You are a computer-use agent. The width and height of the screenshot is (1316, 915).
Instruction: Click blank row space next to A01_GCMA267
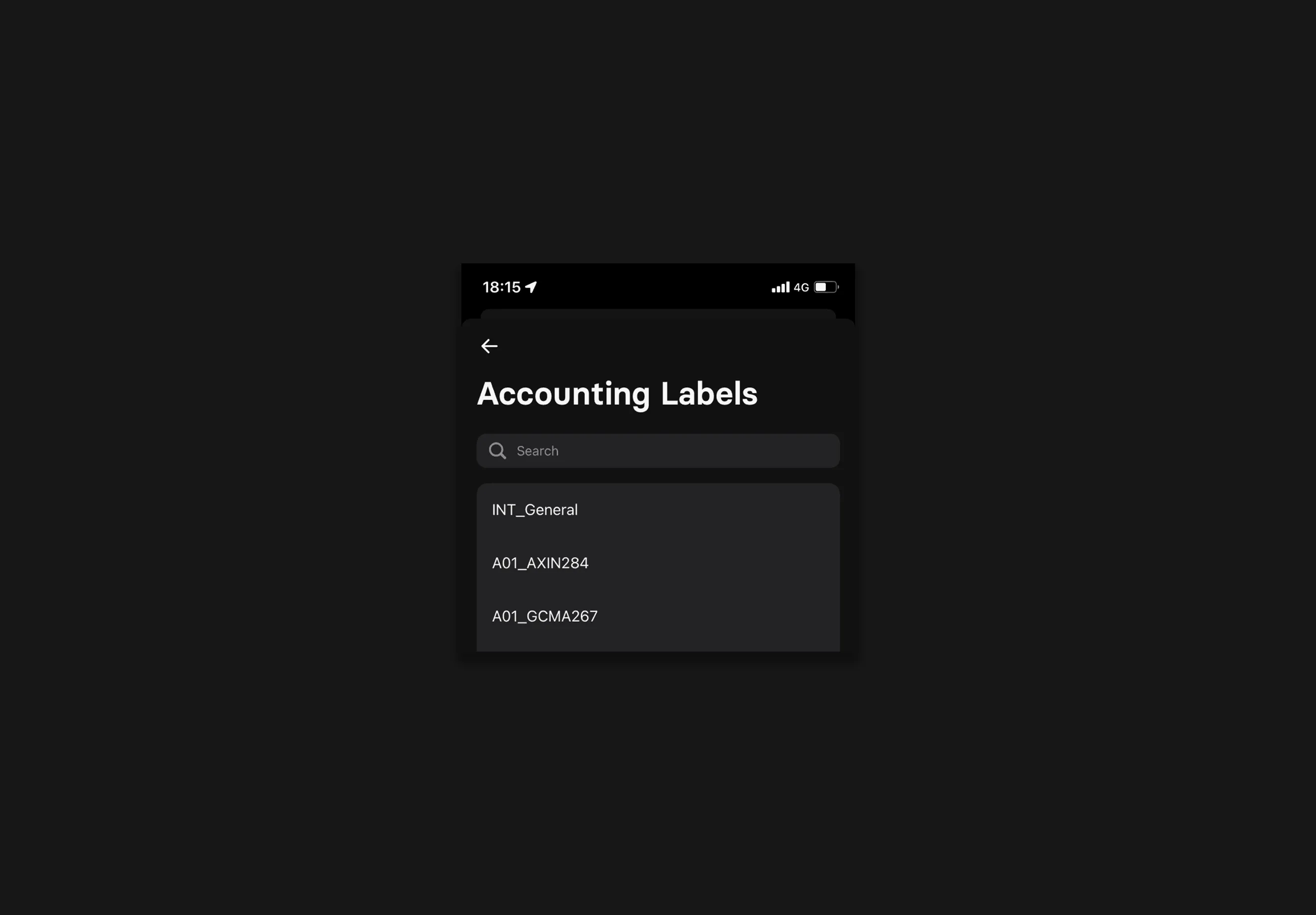click(x=719, y=616)
